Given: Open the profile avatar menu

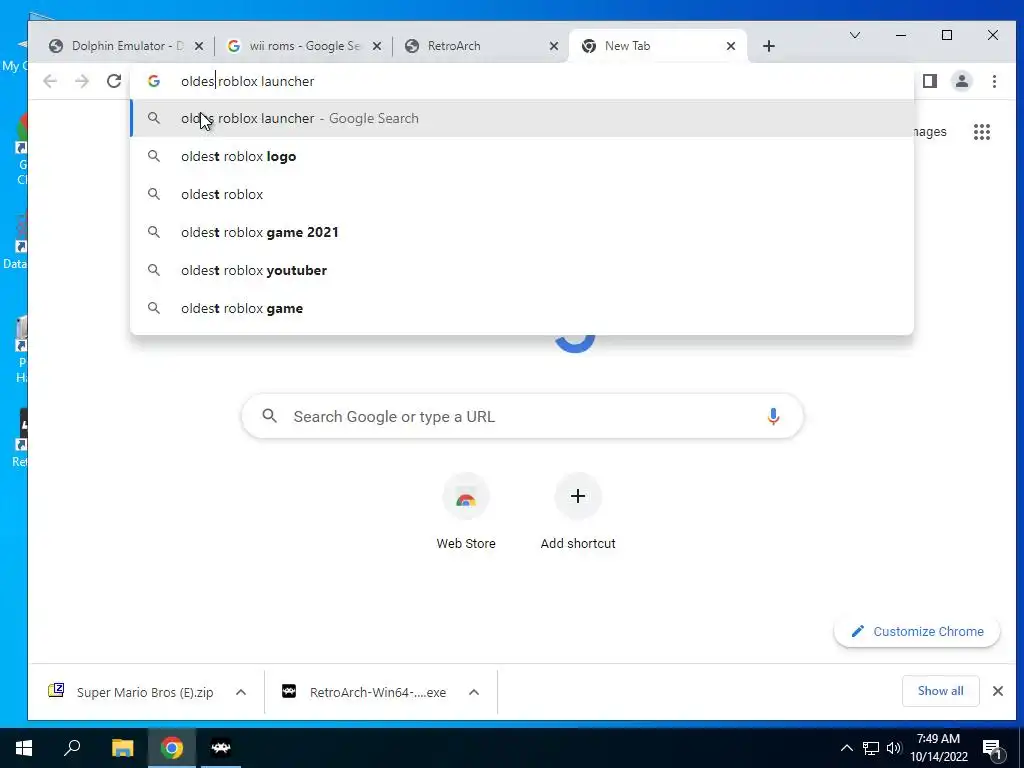Looking at the screenshot, I should (x=962, y=81).
